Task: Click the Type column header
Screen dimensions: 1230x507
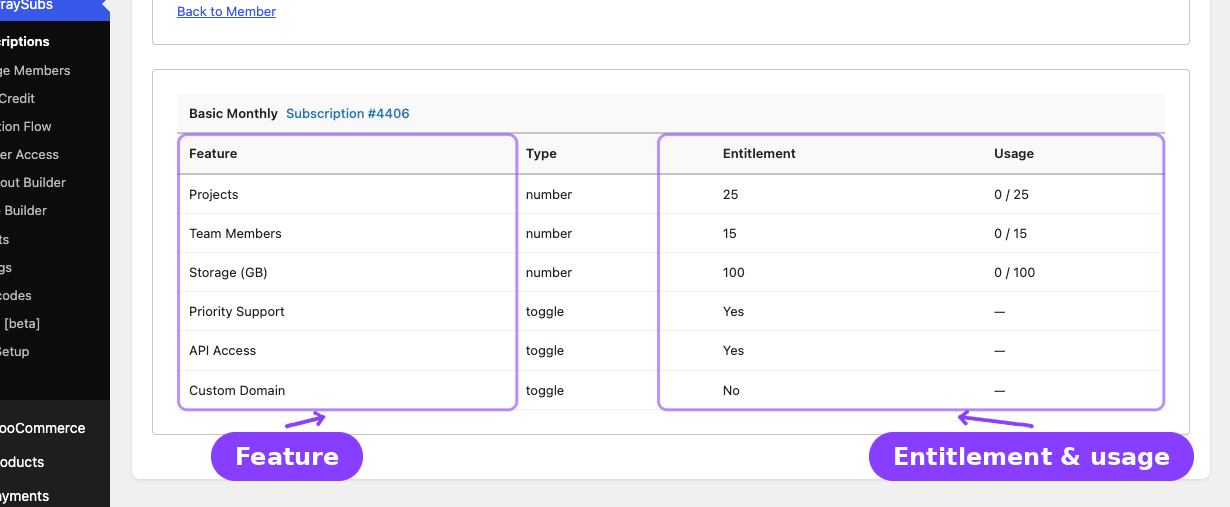Action: [541, 153]
